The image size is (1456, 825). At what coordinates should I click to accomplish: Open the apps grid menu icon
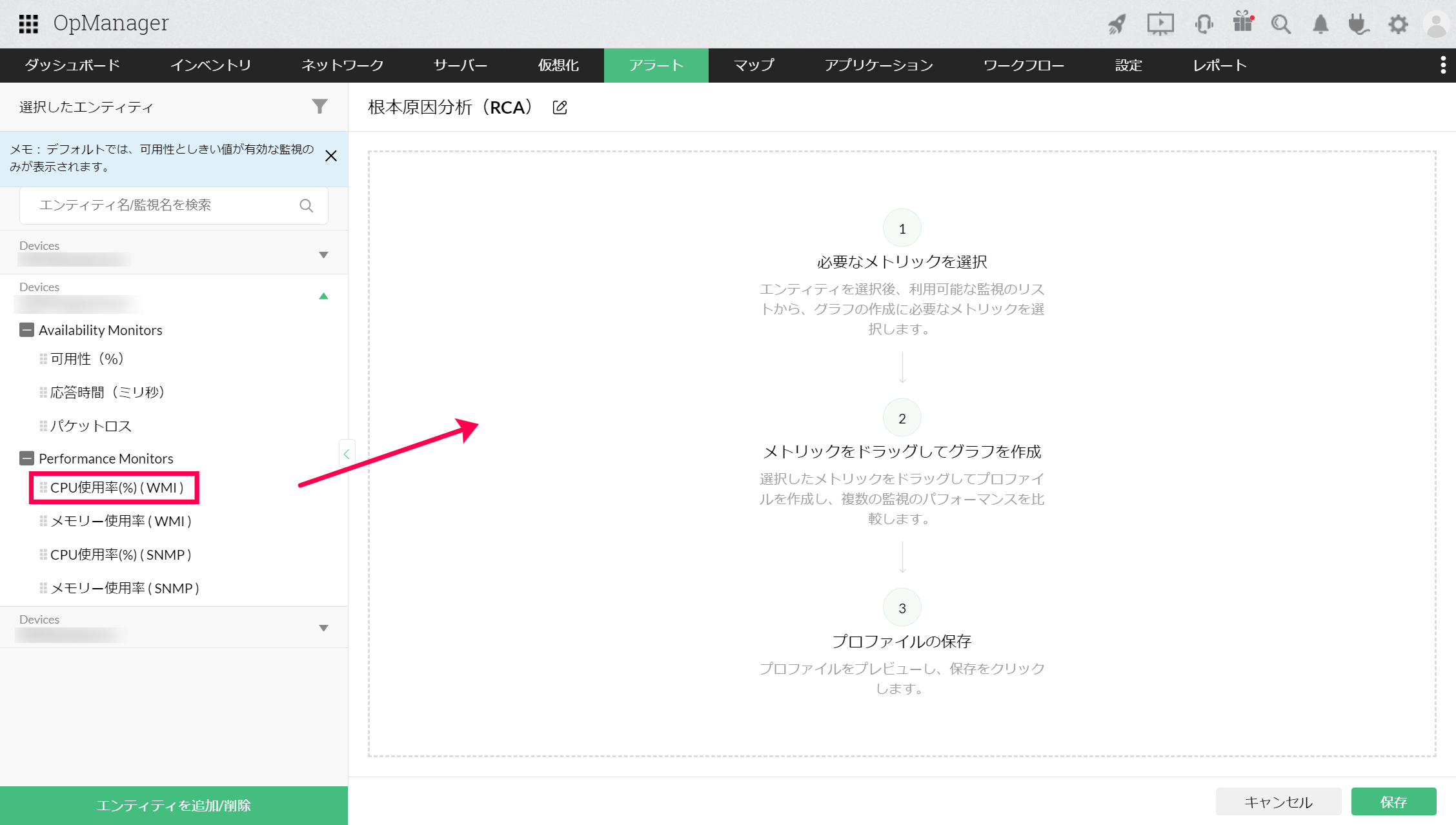tap(28, 24)
